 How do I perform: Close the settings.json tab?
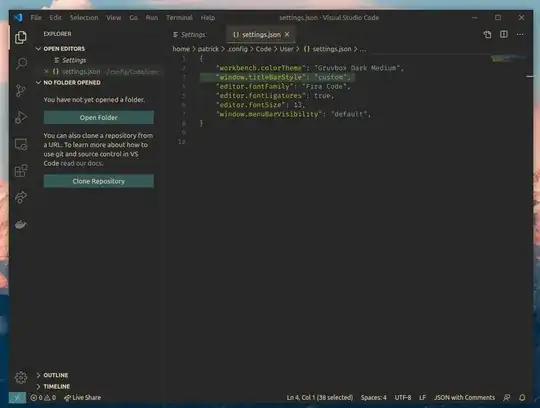[287, 34]
